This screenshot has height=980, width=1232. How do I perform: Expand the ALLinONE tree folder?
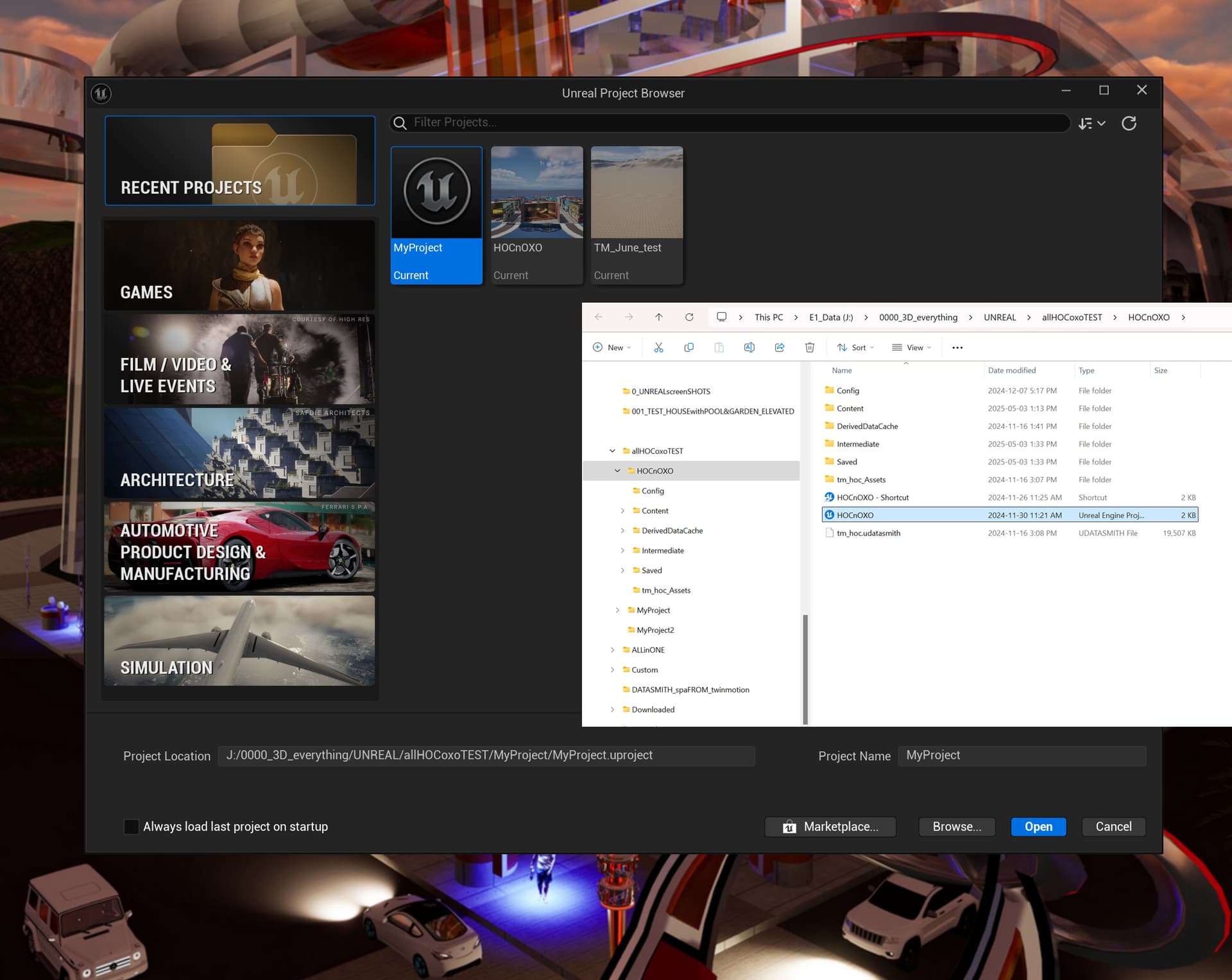(612, 650)
